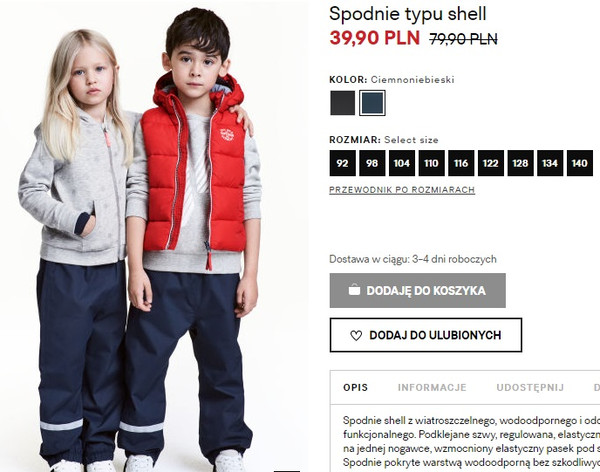
Task: Select the dark blue color swatch
Action: (372, 103)
